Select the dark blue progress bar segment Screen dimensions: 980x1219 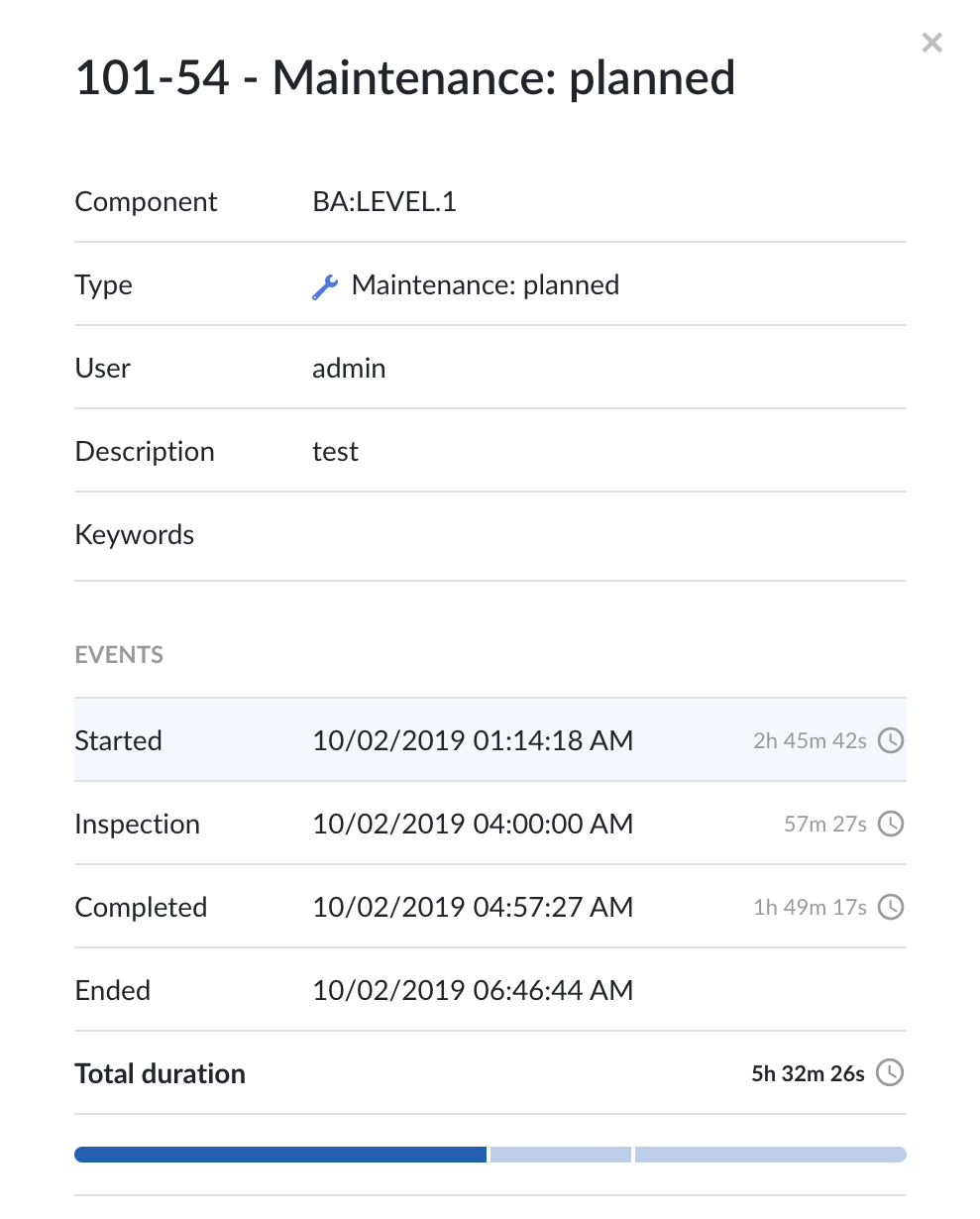280,1155
